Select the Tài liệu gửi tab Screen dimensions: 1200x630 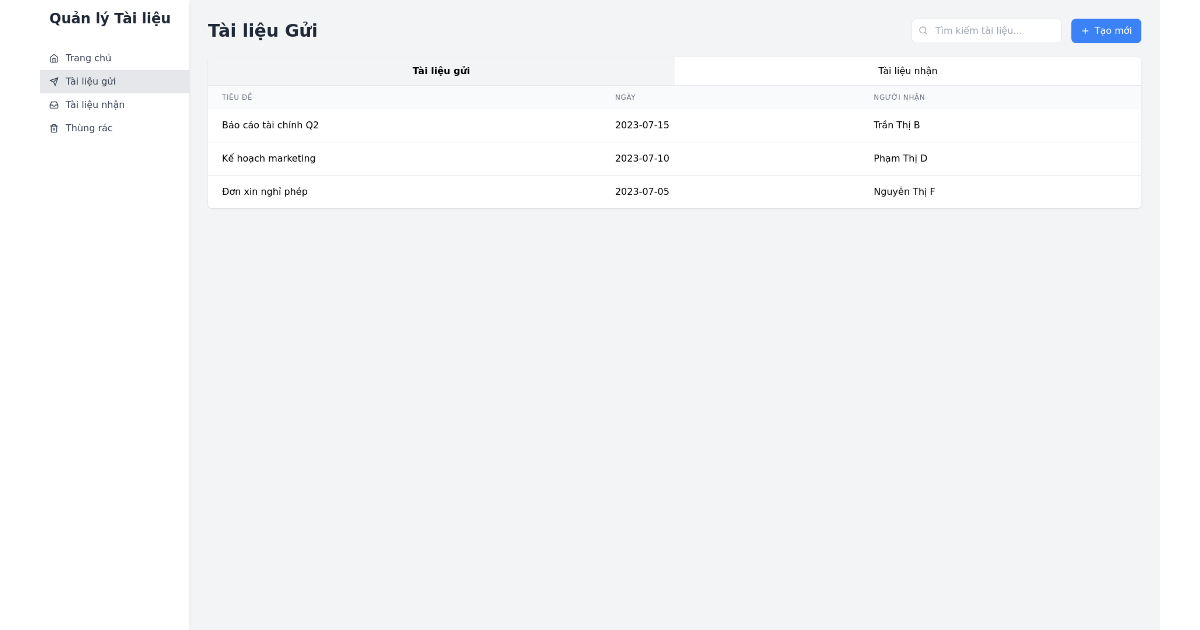tap(440, 70)
